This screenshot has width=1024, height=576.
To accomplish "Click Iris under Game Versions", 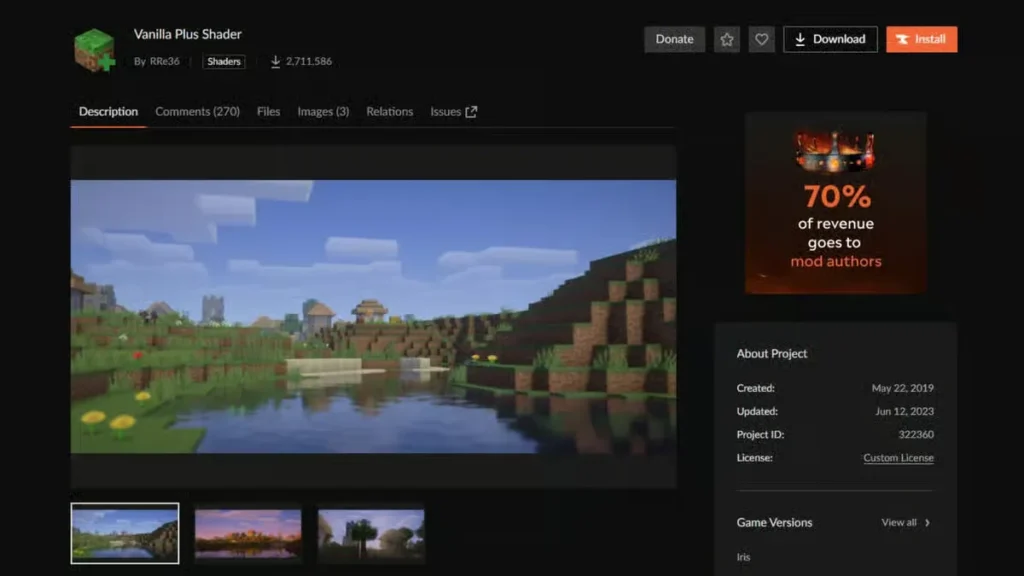I will [x=743, y=557].
